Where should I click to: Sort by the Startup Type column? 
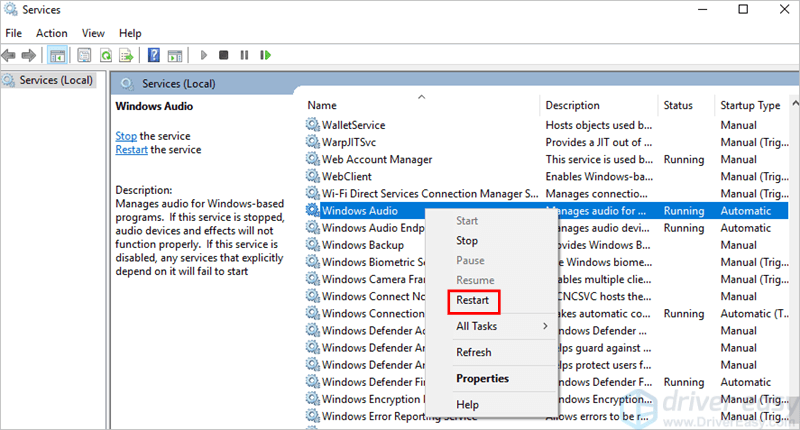click(x=750, y=105)
